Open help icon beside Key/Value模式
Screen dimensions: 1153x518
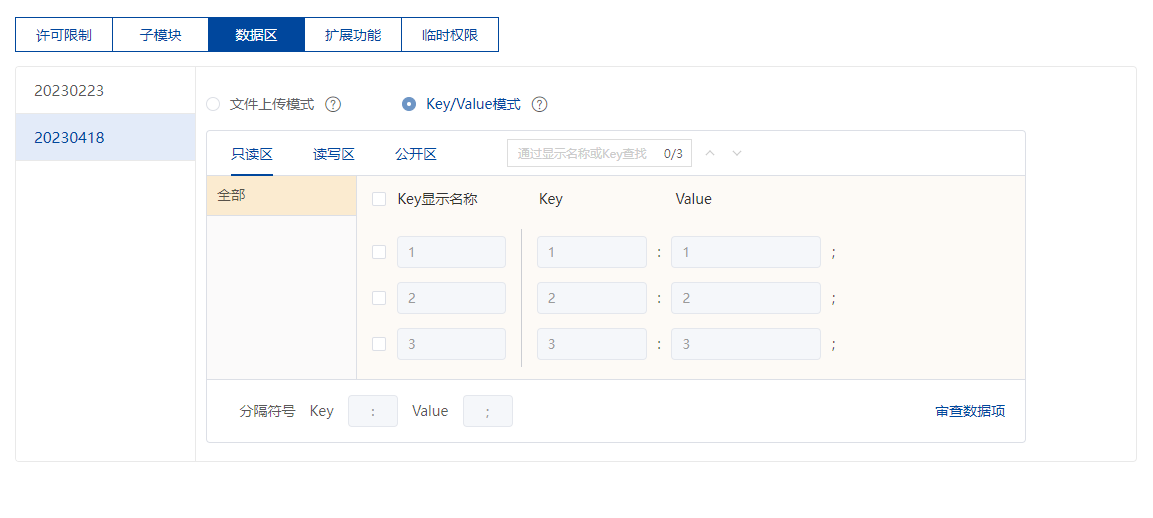click(x=540, y=104)
